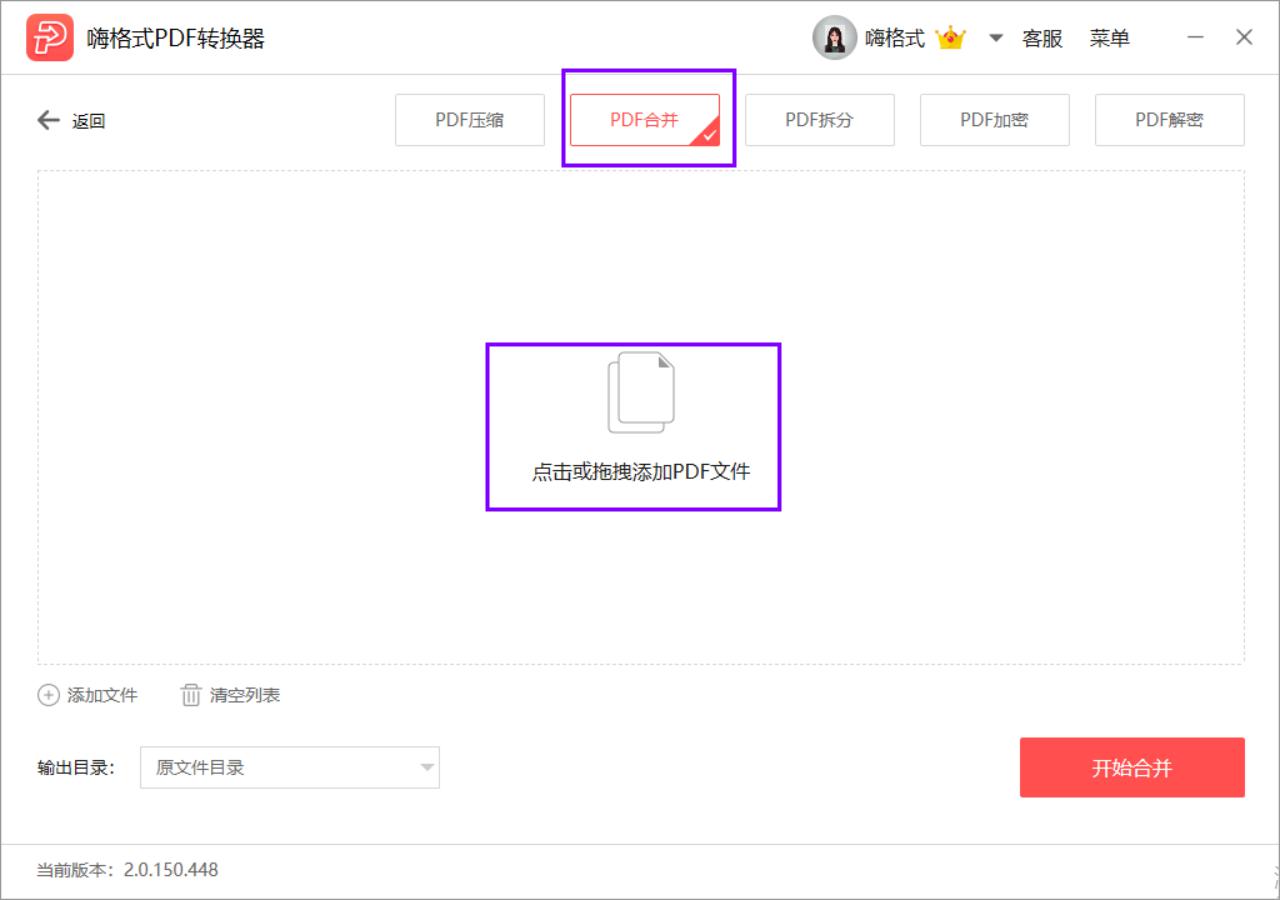Viewport: 1280px width, 900px height.
Task: Minimize the converter window
Action: click(x=1196, y=38)
